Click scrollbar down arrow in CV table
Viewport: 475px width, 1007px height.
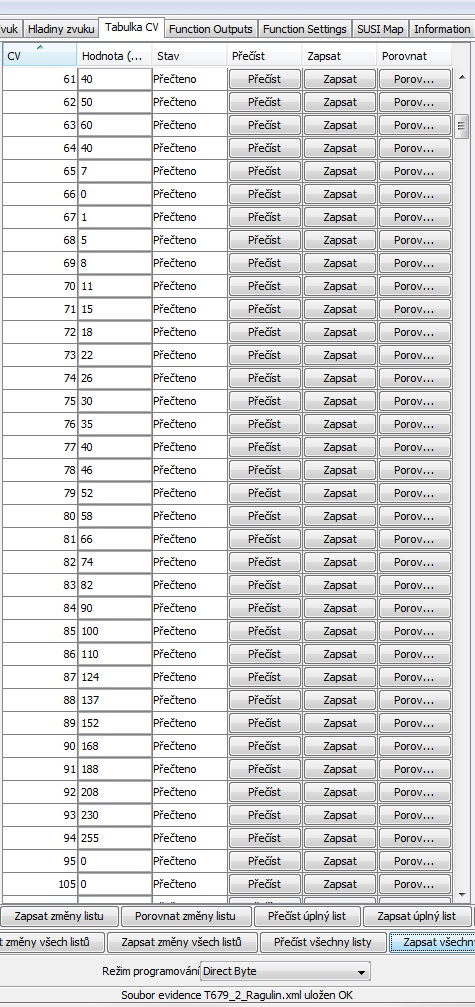(x=462, y=893)
